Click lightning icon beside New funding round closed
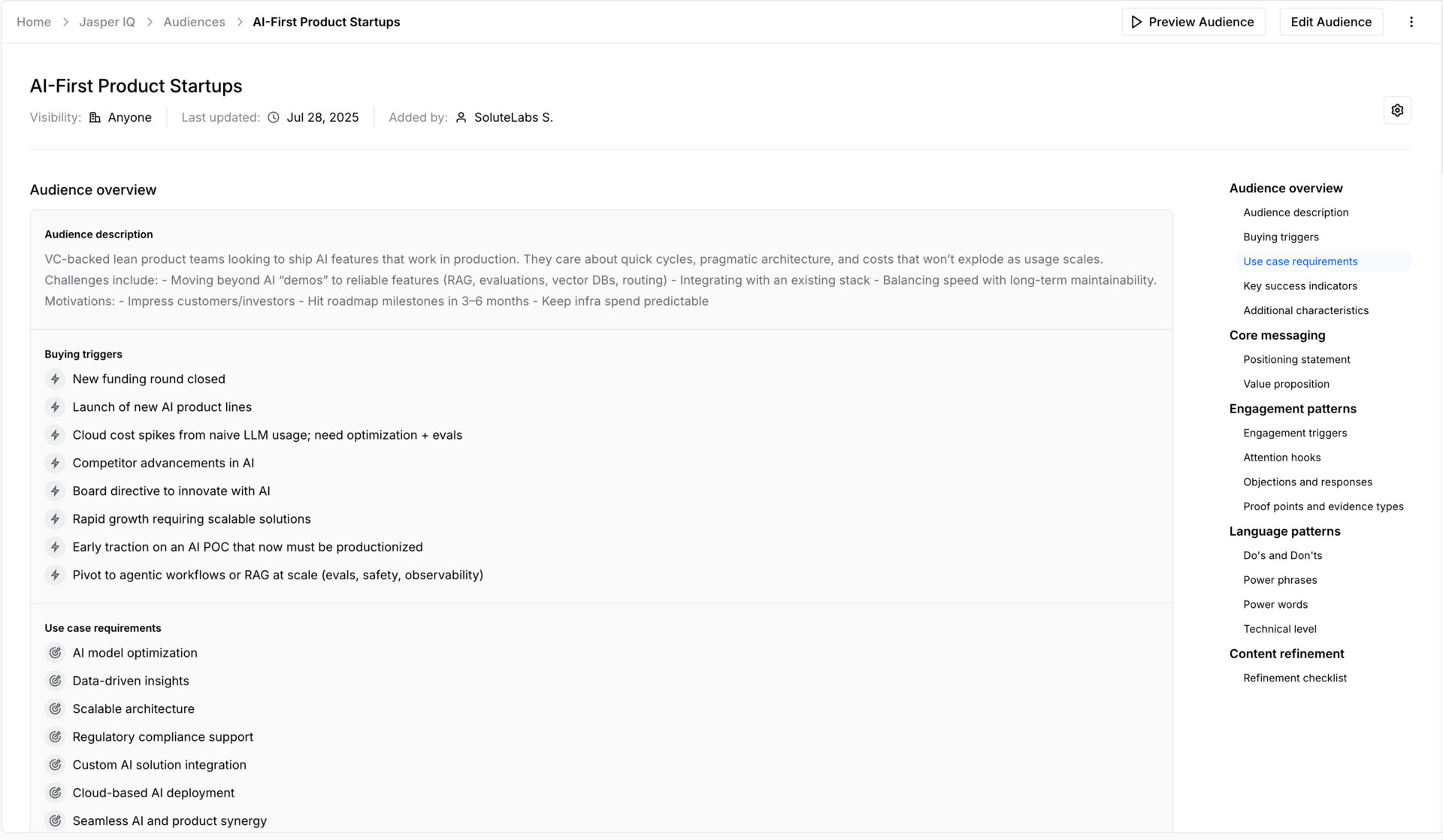The height and width of the screenshot is (840, 1443). (x=55, y=379)
